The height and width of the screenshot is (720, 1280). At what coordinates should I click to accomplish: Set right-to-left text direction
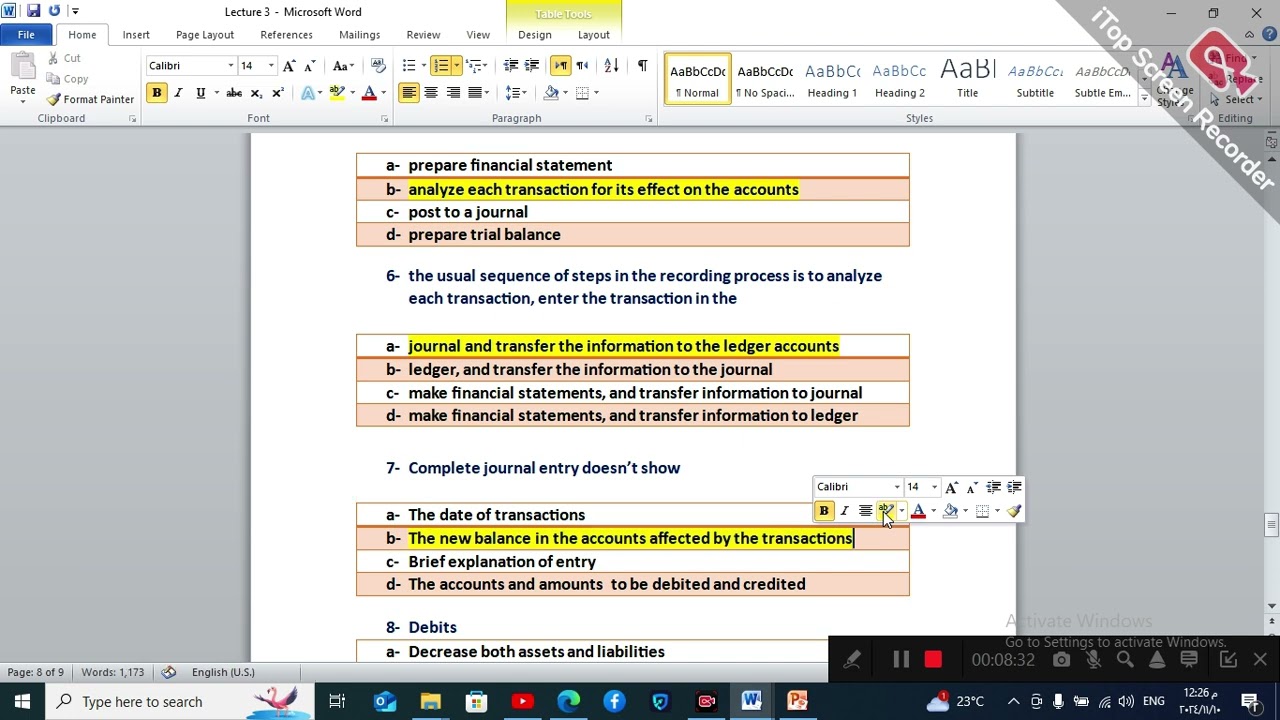(582, 66)
